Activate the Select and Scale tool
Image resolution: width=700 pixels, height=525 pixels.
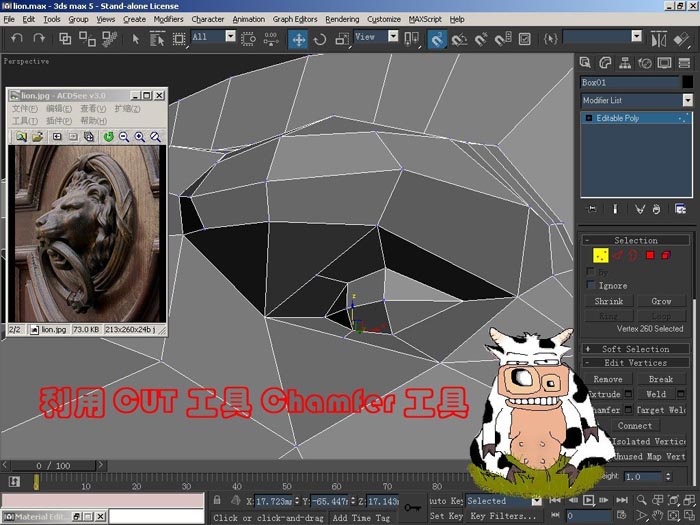tap(342, 39)
